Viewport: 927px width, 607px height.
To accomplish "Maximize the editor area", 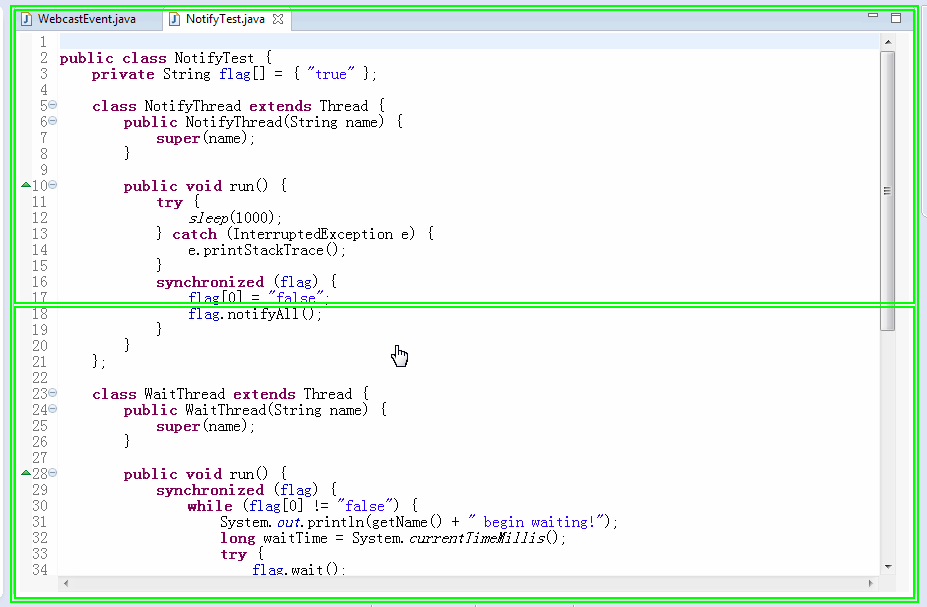I will [x=896, y=18].
